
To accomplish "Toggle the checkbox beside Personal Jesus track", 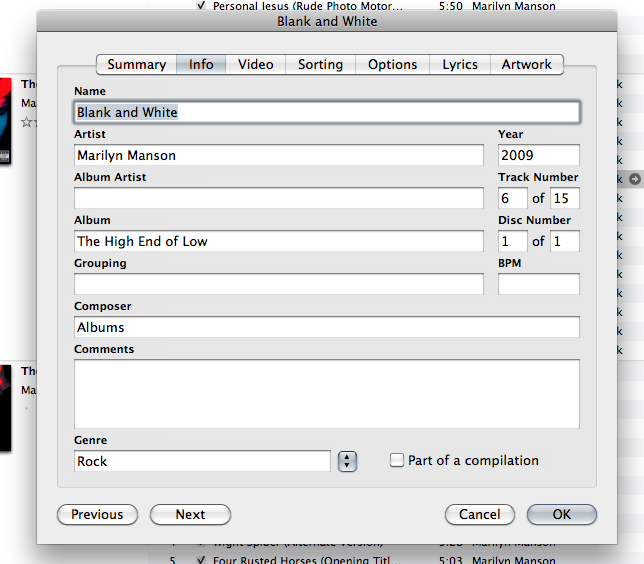I will pos(201,5).
